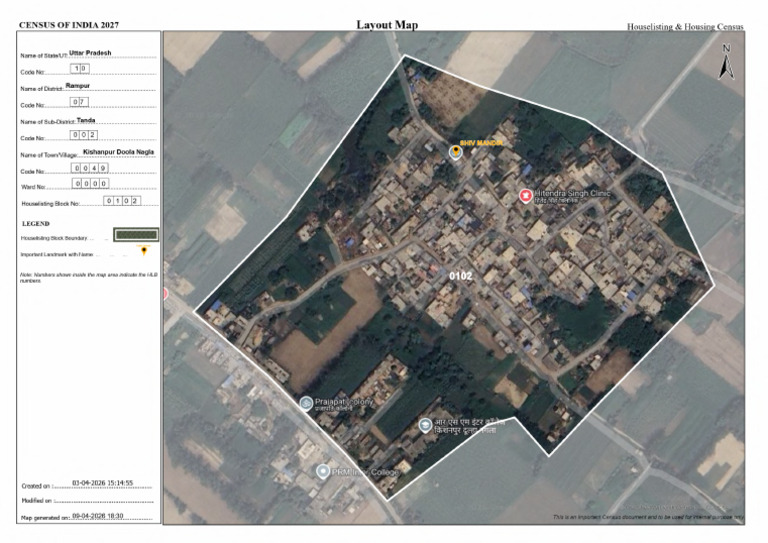The image size is (768, 543).
Task: Click the north arrow compass symbol
Action: (x=726, y=61)
